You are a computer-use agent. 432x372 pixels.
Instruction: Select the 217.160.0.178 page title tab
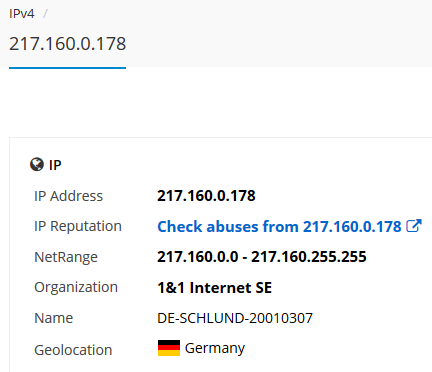coord(67,44)
